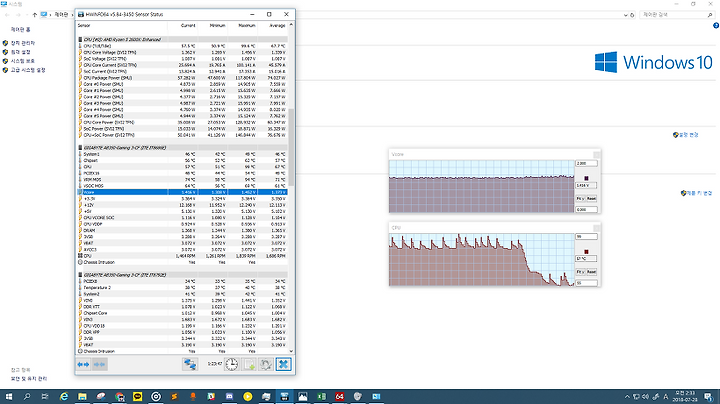Launch Internet Explorer from taskbar

pyautogui.click(x=64, y=397)
